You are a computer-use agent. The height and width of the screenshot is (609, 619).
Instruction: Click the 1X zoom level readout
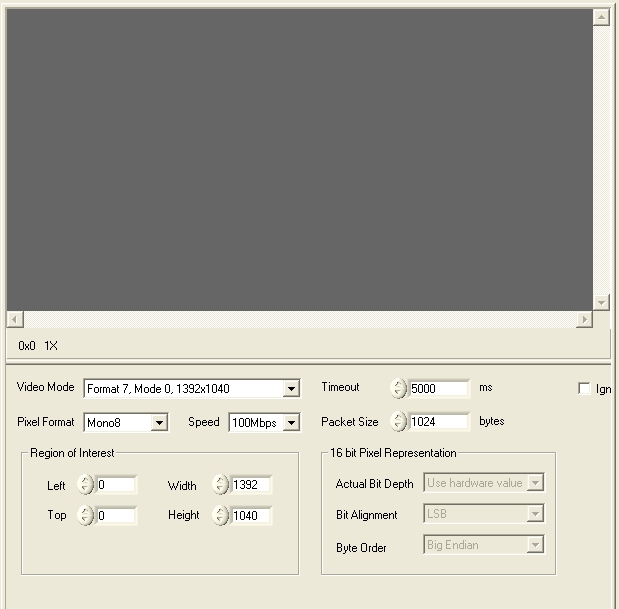51,346
